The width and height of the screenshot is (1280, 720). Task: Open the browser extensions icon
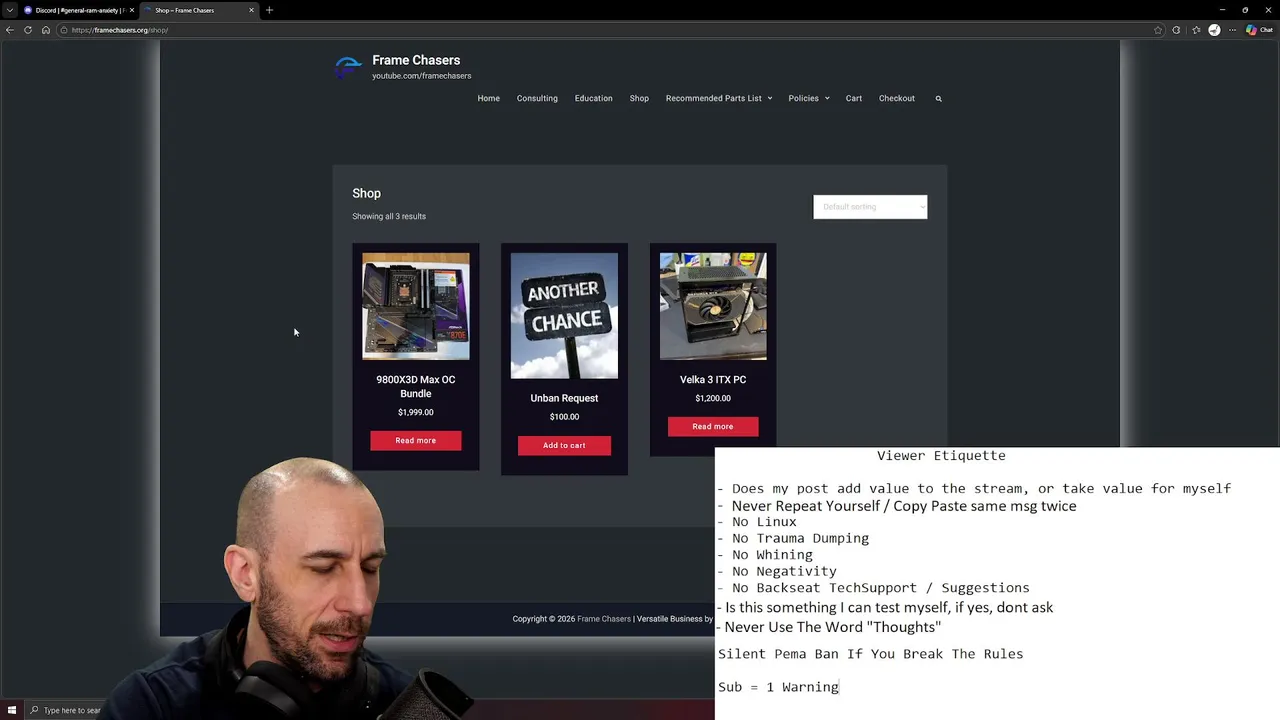(x=1177, y=30)
